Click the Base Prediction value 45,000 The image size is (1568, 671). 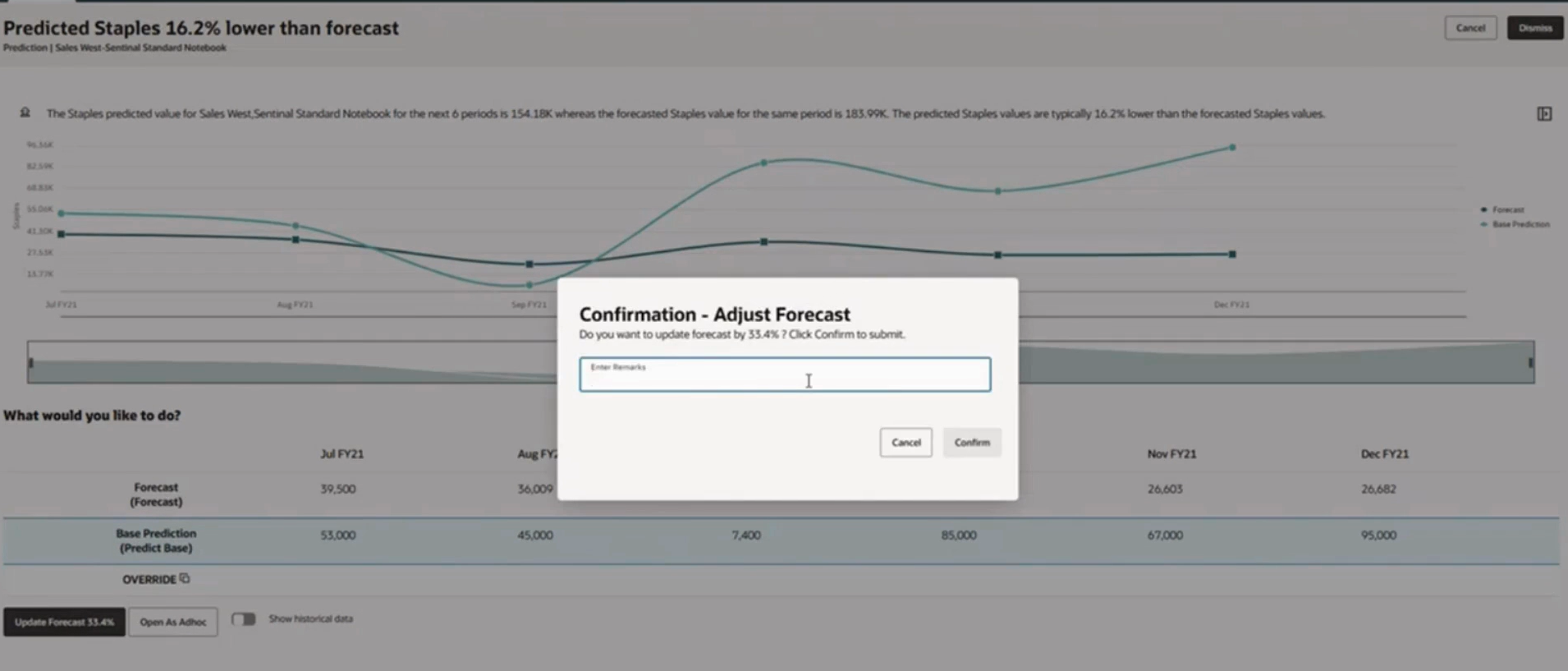535,535
